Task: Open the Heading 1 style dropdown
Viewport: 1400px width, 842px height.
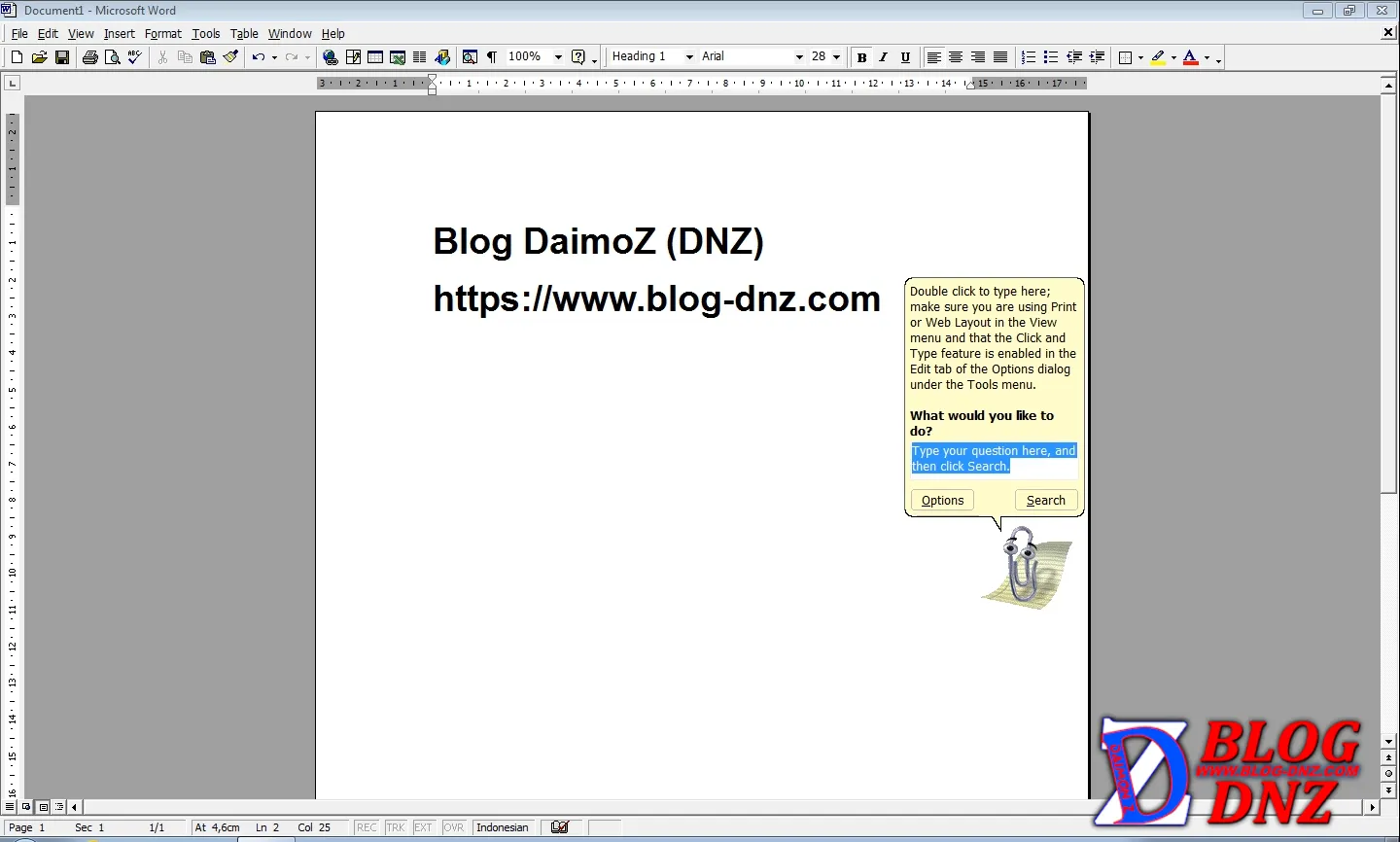Action: pos(689,57)
